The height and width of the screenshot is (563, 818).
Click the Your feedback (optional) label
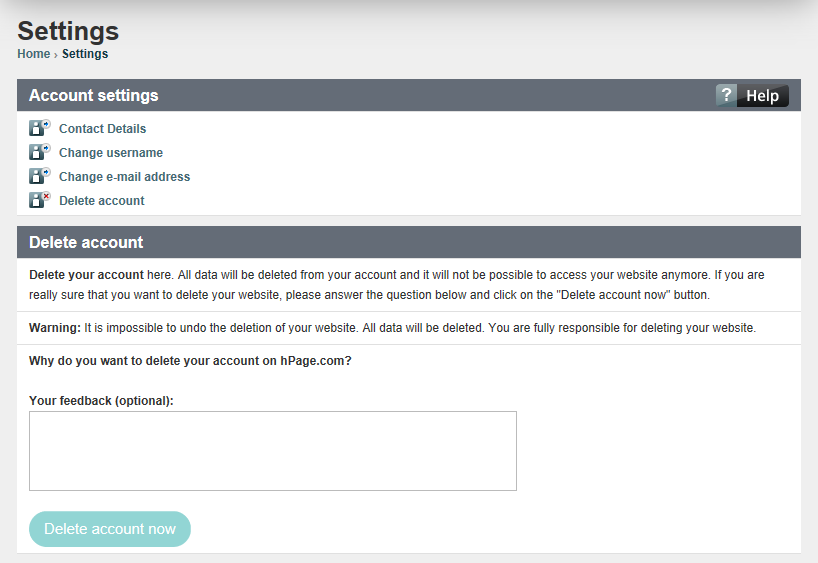click(x=101, y=401)
